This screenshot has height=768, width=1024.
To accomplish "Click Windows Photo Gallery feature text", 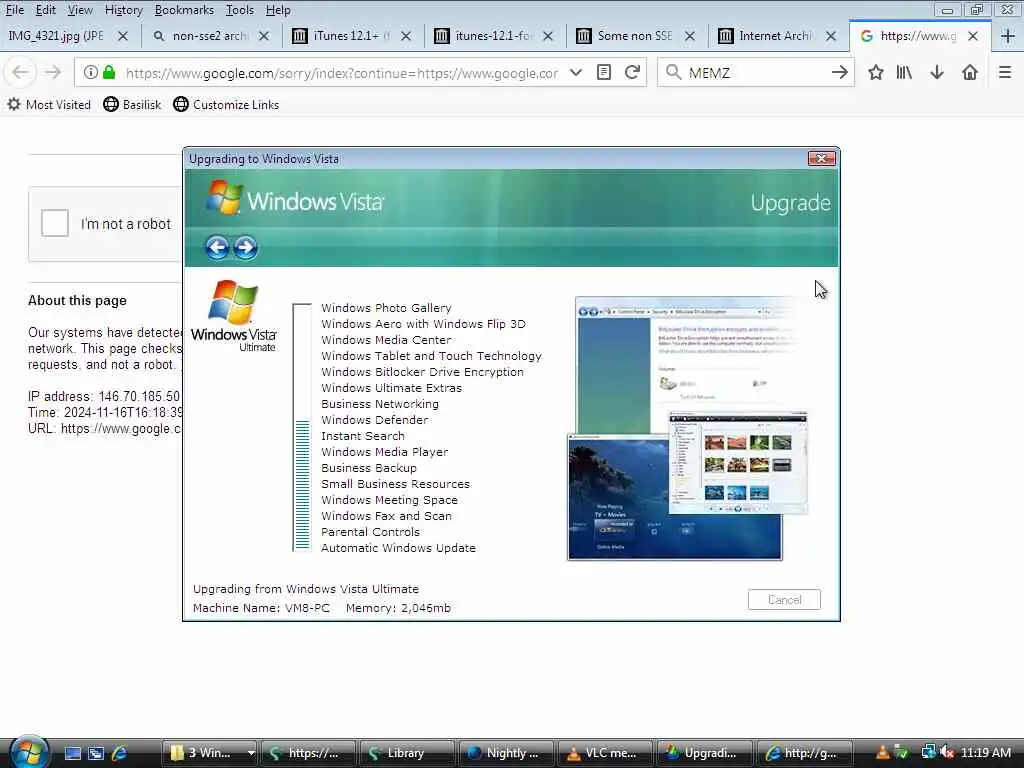I will click(x=386, y=308).
